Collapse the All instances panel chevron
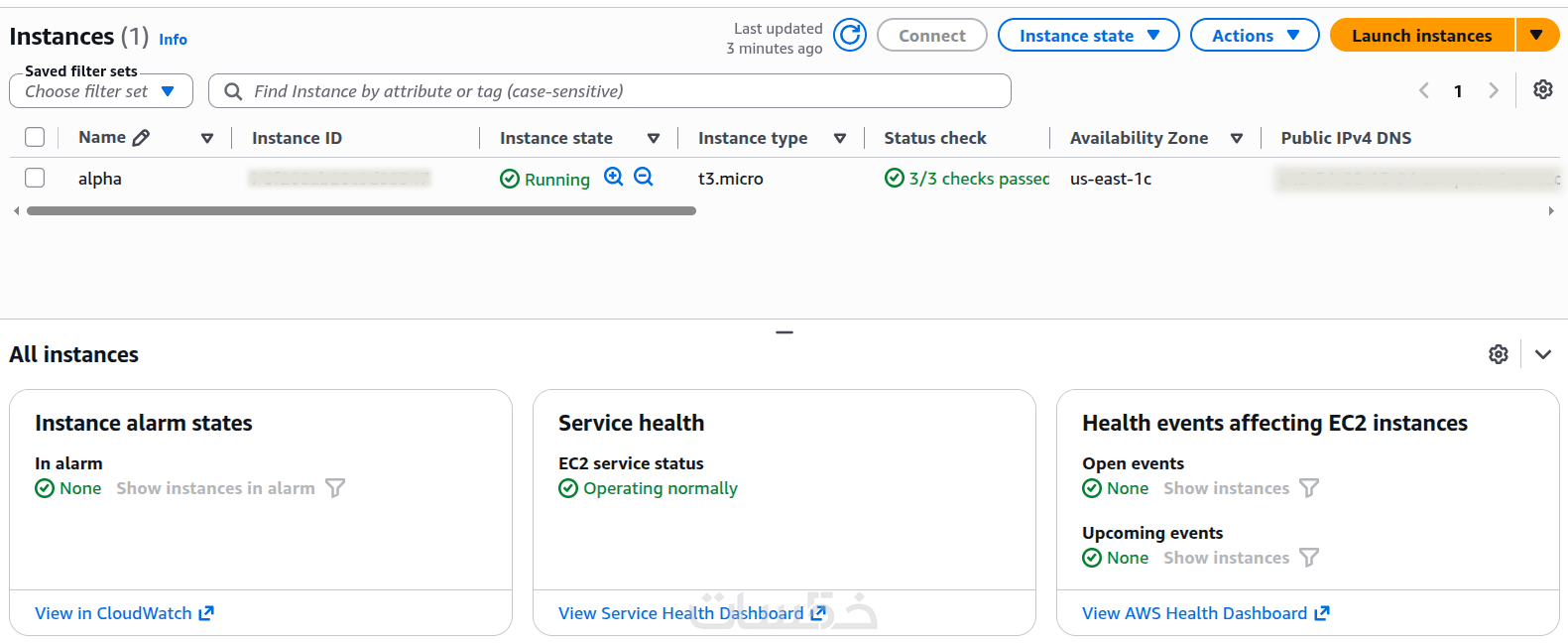Viewport: 1568px width, 643px height. point(1543,354)
